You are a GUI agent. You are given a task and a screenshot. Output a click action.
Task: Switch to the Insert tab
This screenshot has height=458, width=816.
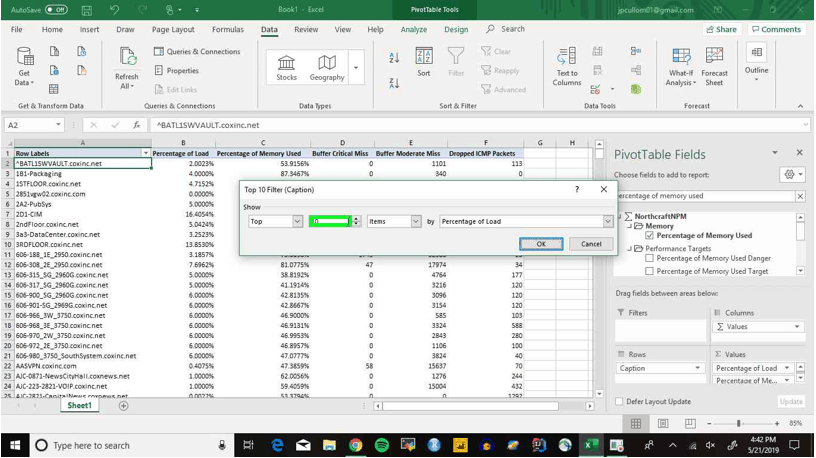click(90, 30)
